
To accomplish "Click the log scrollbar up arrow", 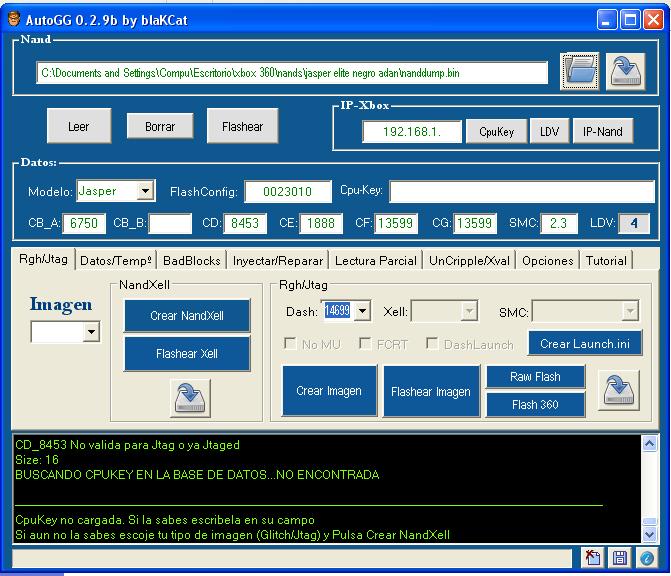I will click(x=649, y=443).
